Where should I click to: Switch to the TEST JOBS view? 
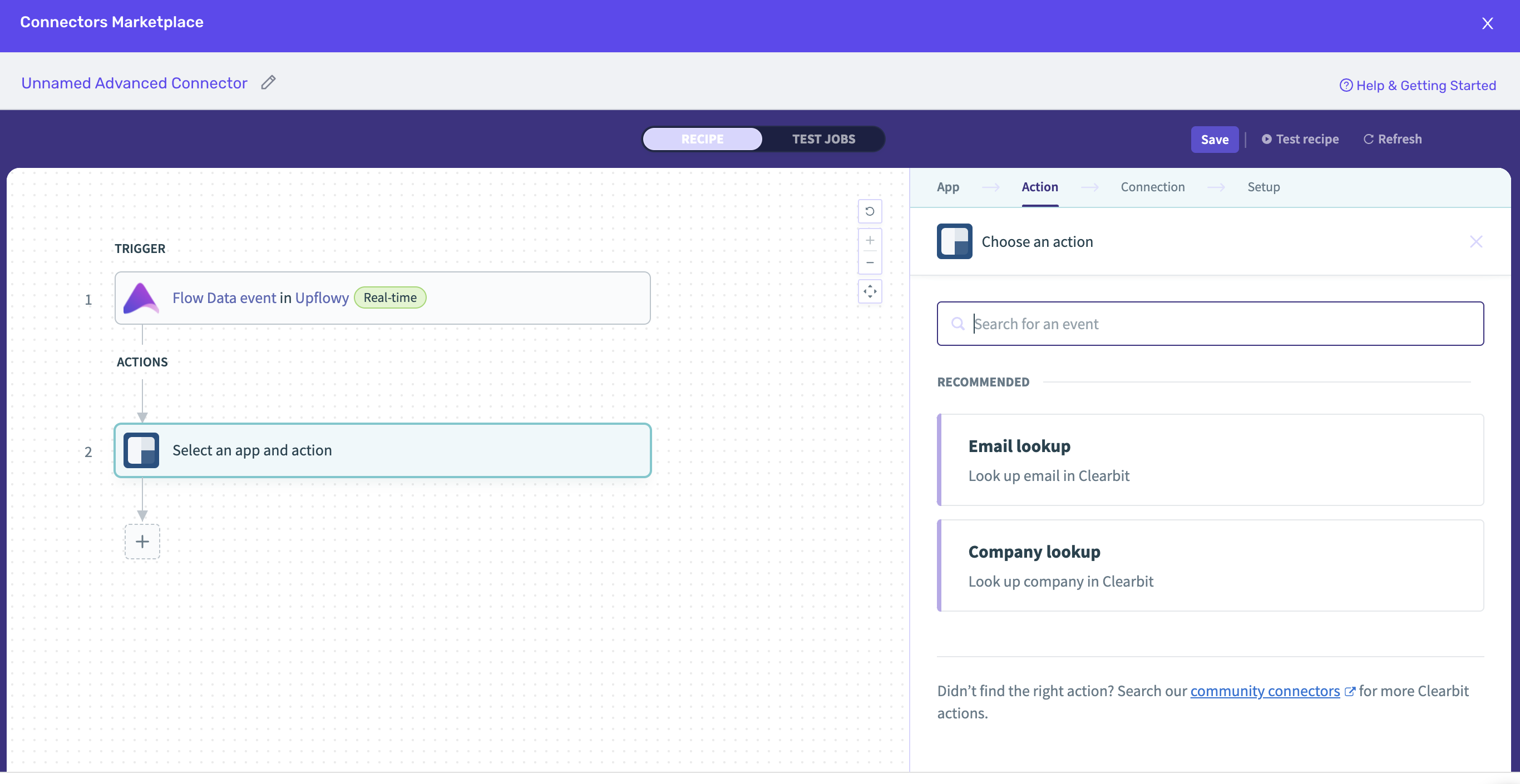tap(823, 139)
